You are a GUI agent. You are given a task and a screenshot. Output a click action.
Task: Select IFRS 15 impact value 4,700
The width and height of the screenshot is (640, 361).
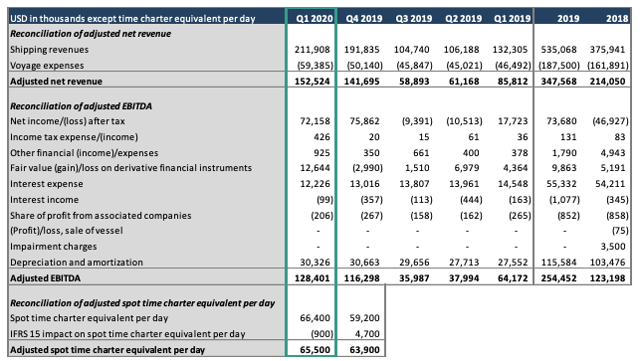coord(367,334)
